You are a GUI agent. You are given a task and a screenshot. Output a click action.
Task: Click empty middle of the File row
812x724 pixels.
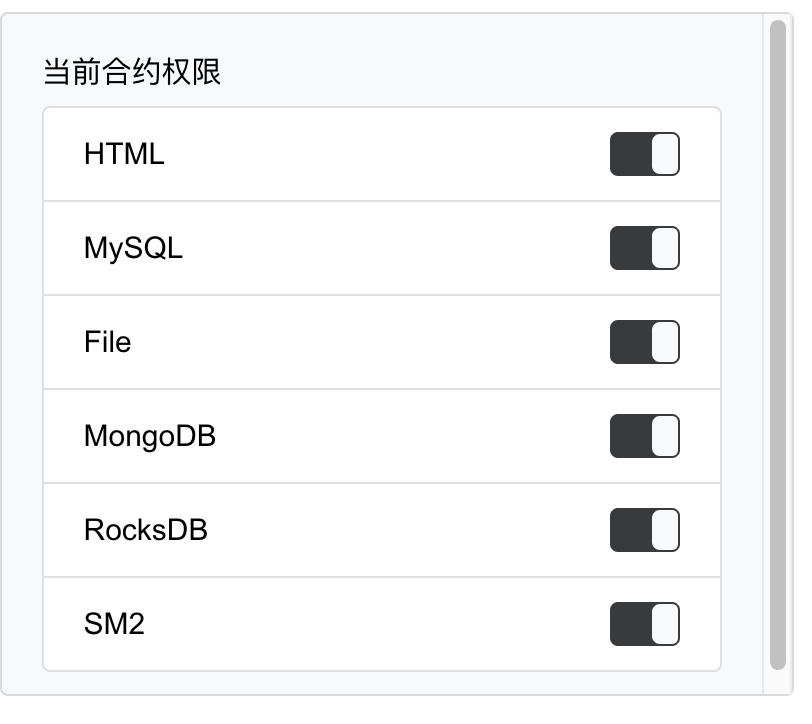click(x=380, y=342)
